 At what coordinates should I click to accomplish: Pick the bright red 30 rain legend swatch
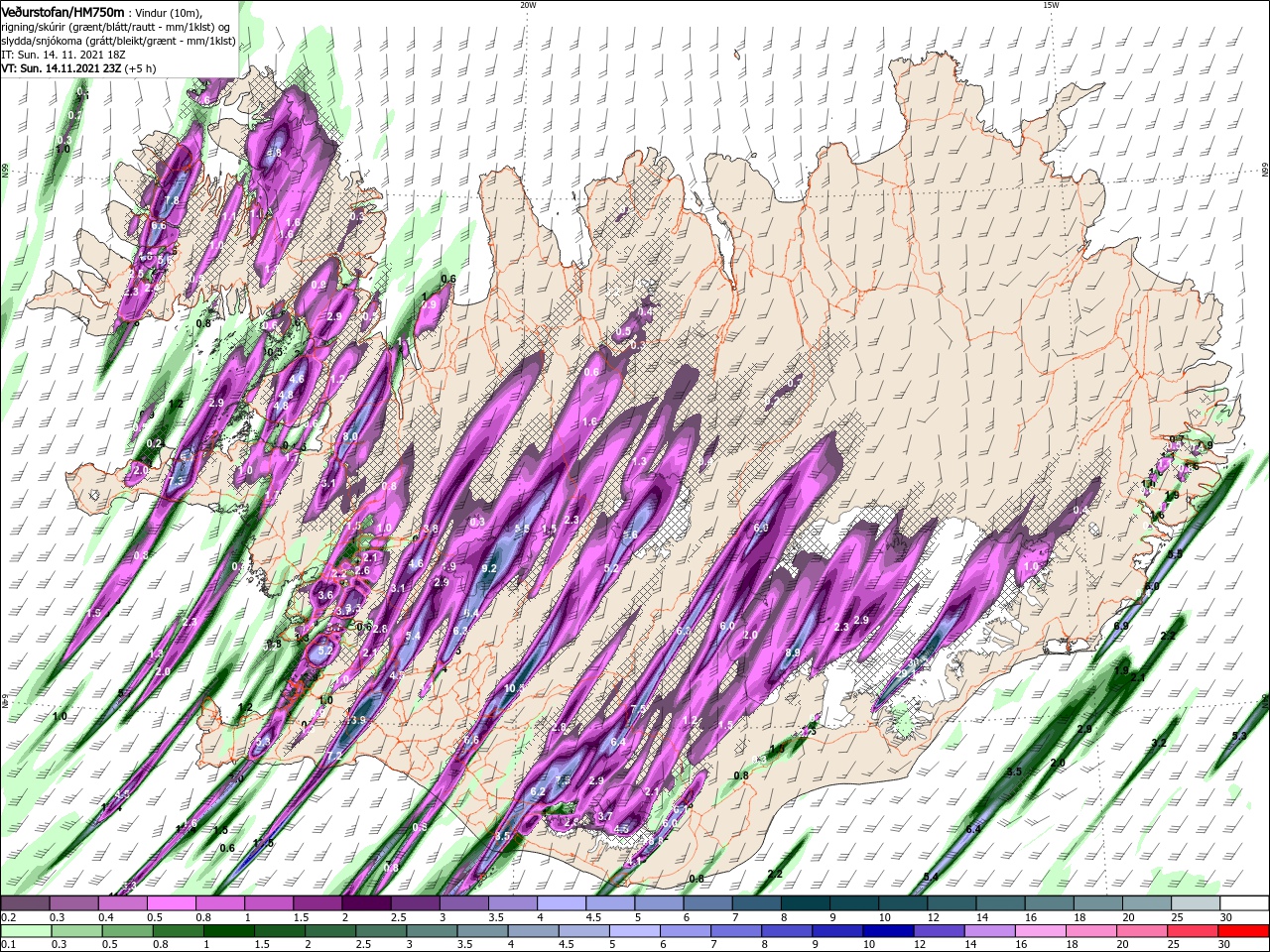pyautogui.click(x=1245, y=931)
